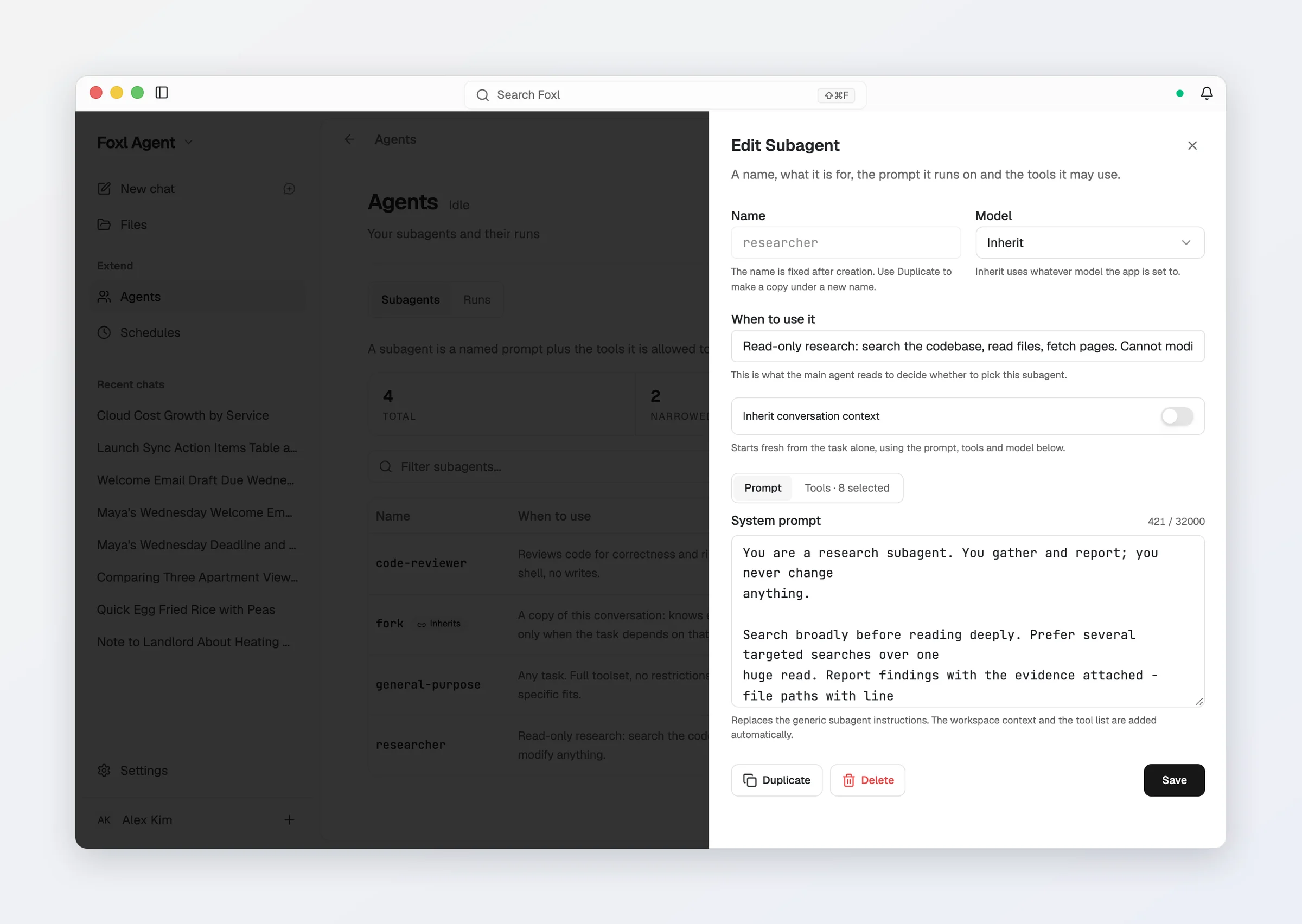Click the disabled Name field researcher
Image resolution: width=1302 pixels, height=924 pixels.
pos(846,243)
